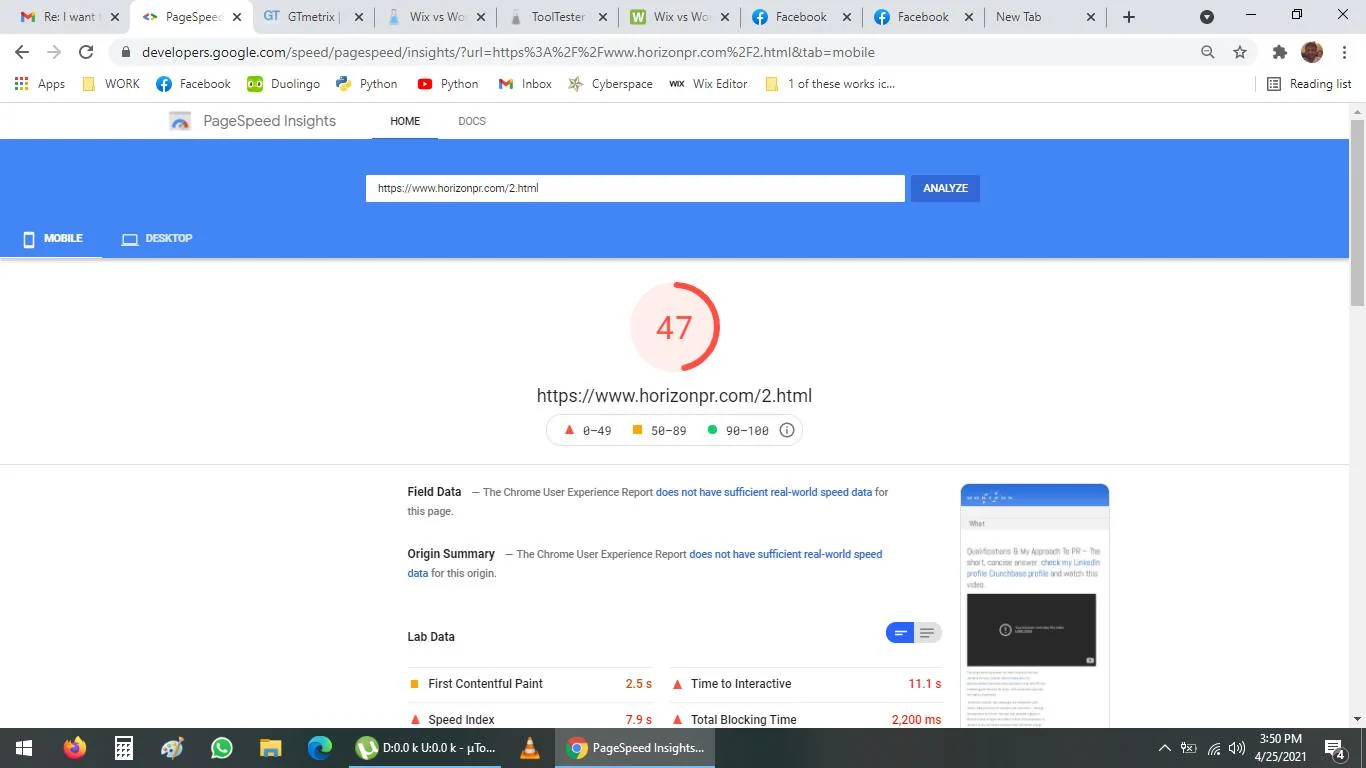
Task: Click the volume icon in system tray
Action: pos(1238,748)
